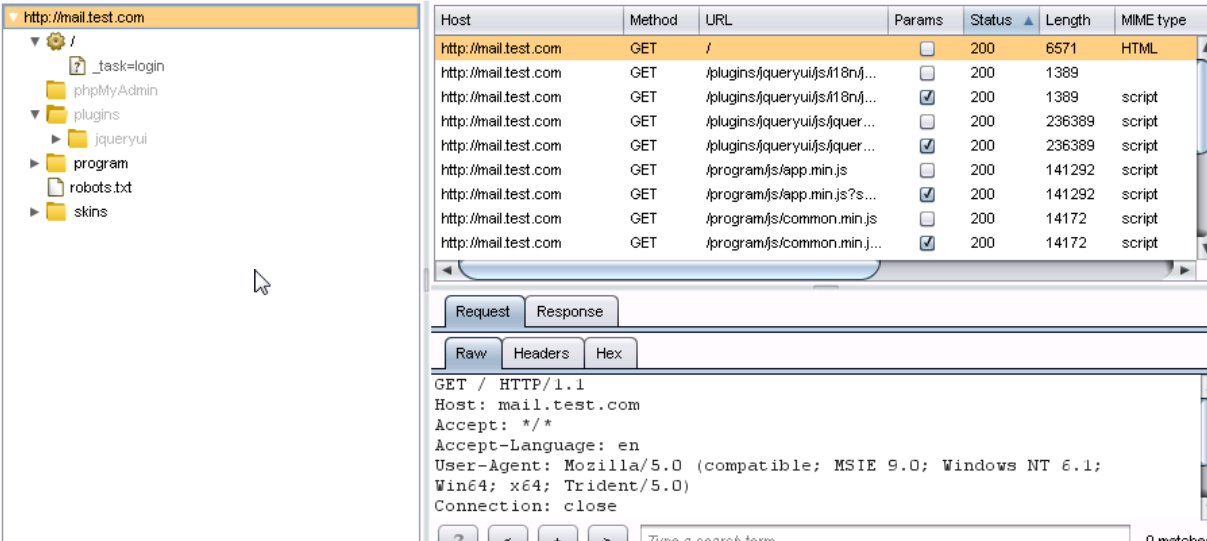Image resolution: width=1207 pixels, height=541 pixels.
Task: Sort table by URL column
Action: coord(793,20)
